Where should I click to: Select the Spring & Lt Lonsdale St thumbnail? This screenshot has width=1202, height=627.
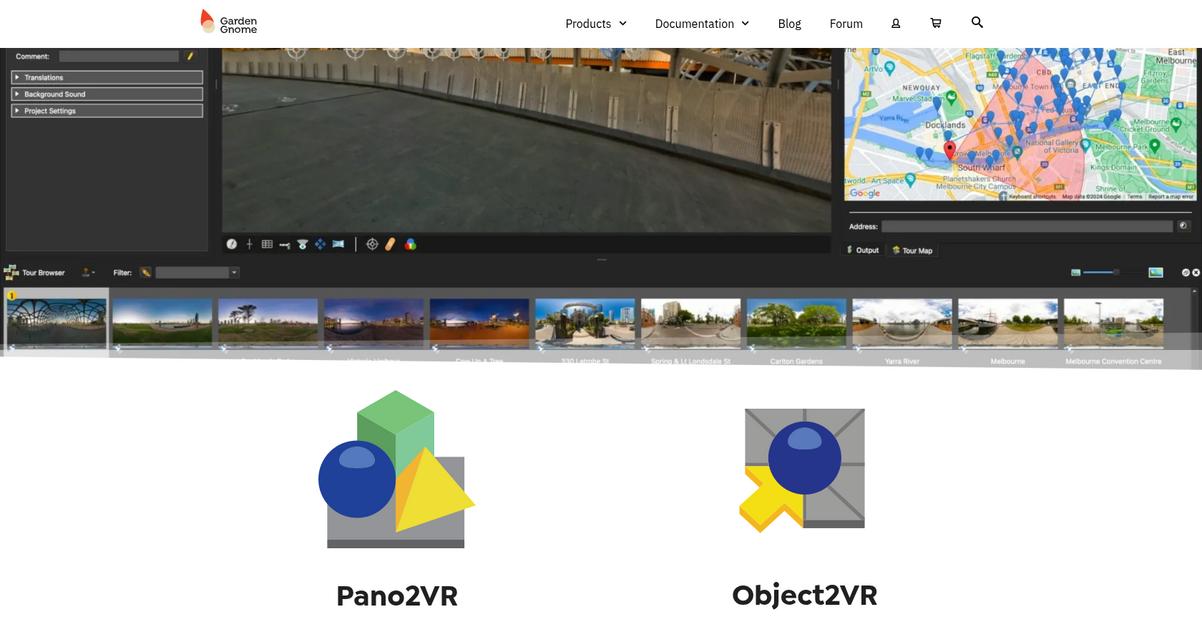coord(691,323)
